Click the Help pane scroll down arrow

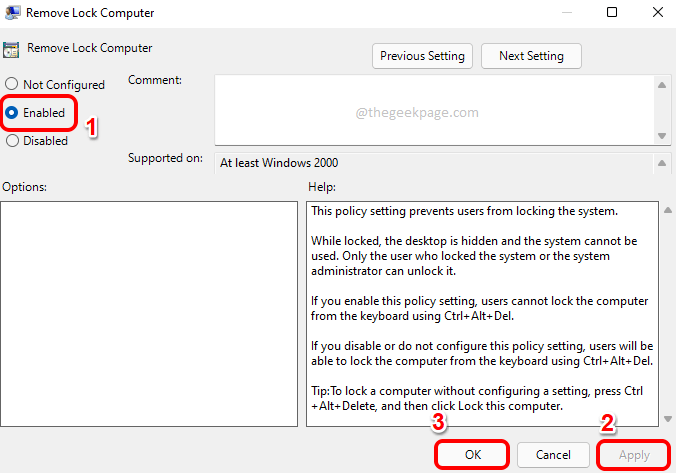(665, 417)
